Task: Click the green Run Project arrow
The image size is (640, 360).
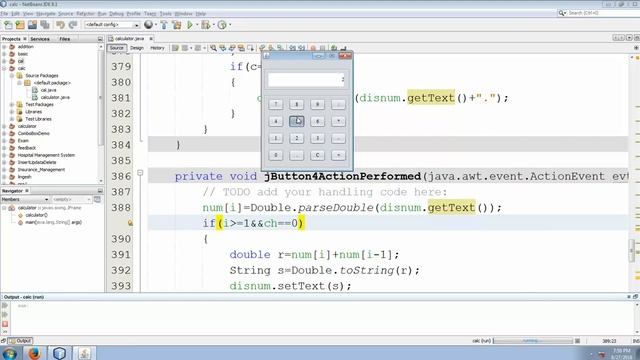Action: coord(190,25)
